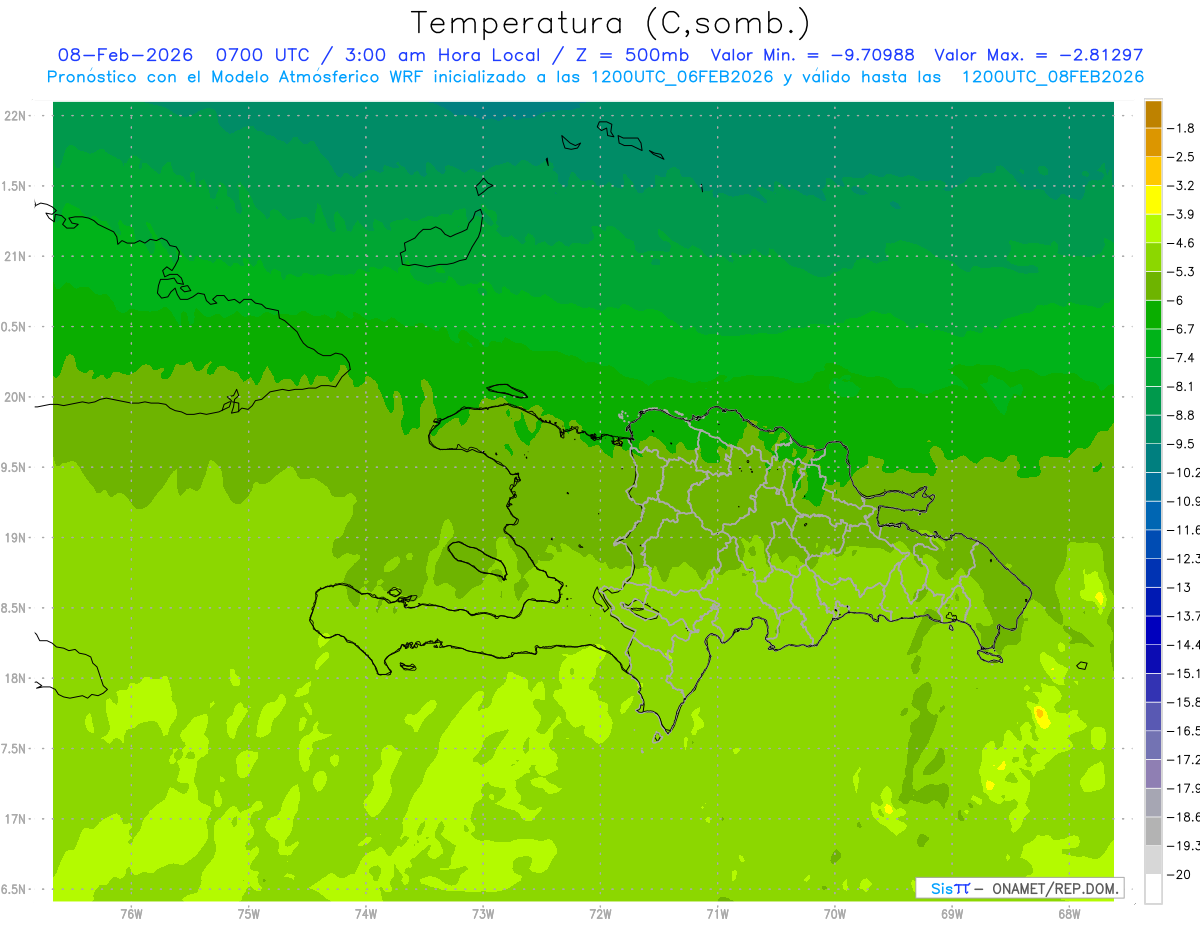This screenshot has width=1200, height=927.
Task: Click the "-20" color bar label
Action: point(1181,874)
